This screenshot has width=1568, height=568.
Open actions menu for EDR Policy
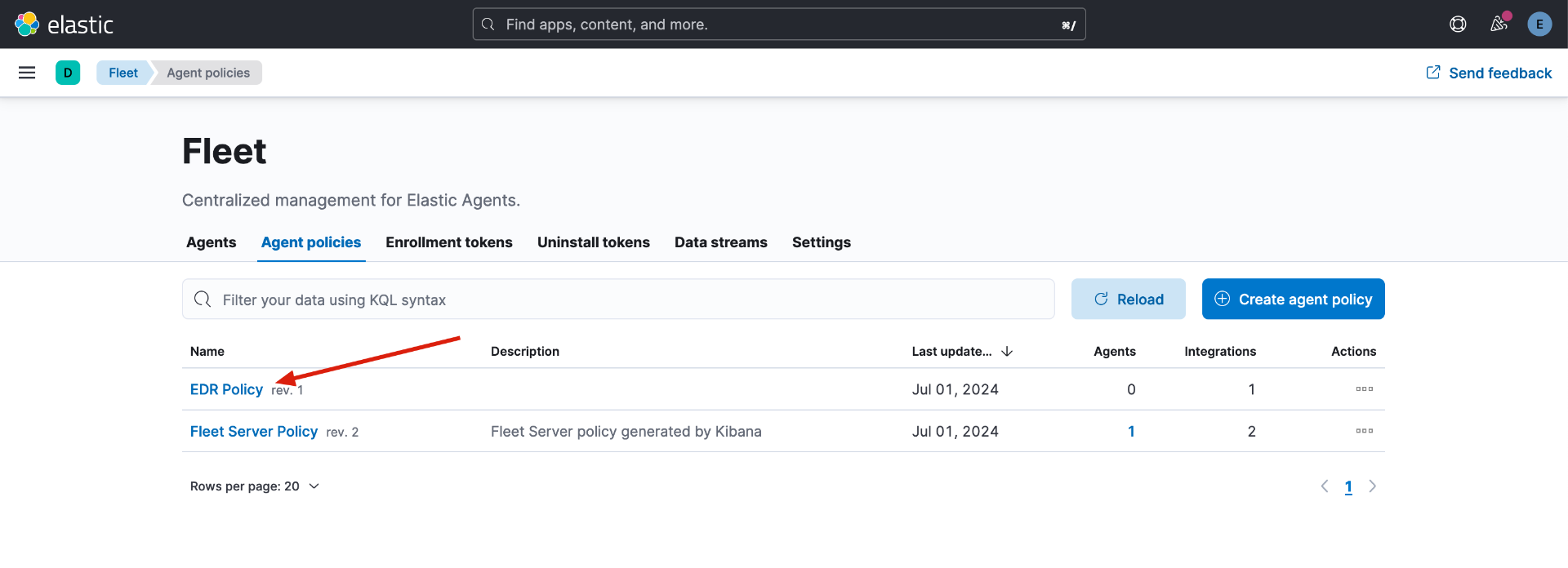point(1364,389)
